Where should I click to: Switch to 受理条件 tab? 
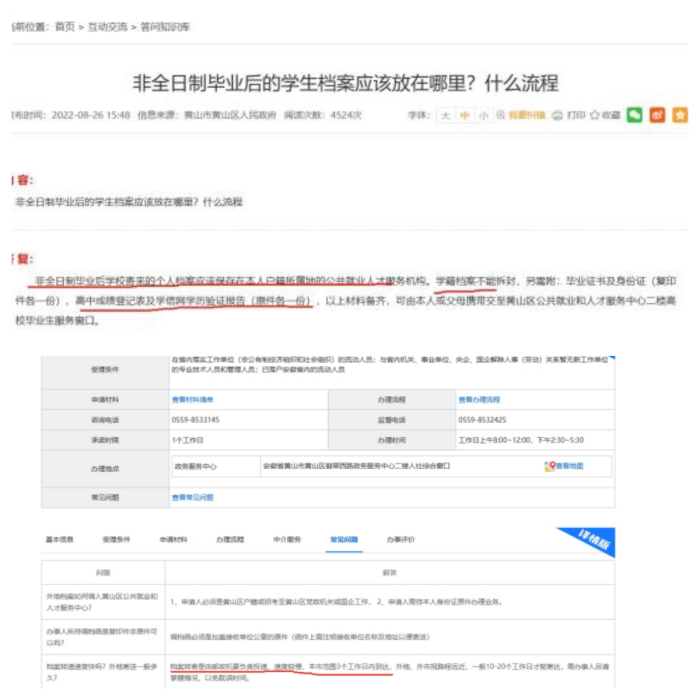point(116,539)
